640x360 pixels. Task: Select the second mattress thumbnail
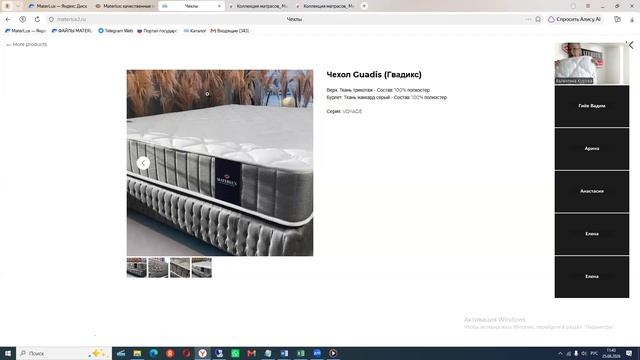[x=158, y=267]
